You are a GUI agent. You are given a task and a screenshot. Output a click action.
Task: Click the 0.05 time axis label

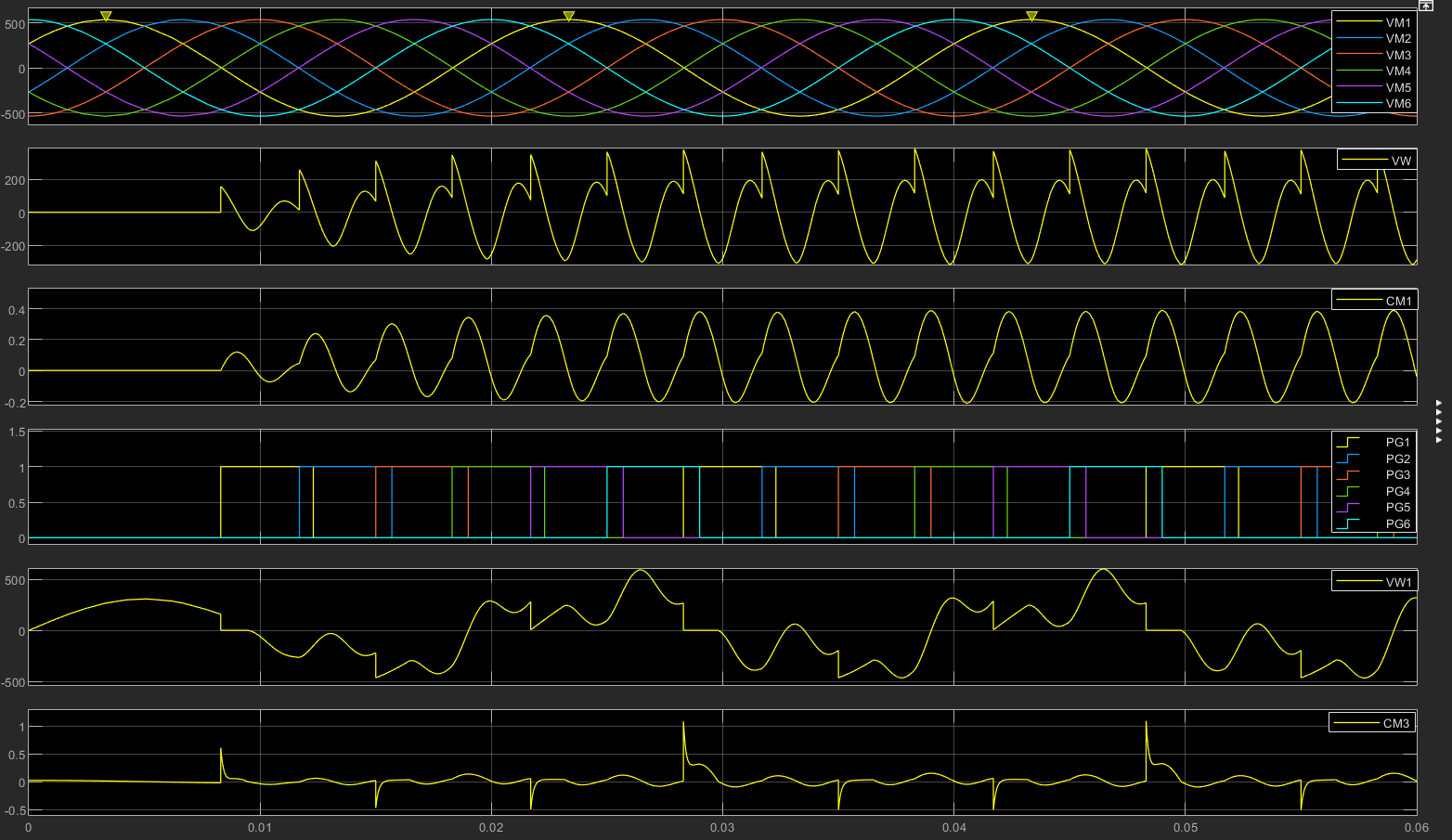1185,827
